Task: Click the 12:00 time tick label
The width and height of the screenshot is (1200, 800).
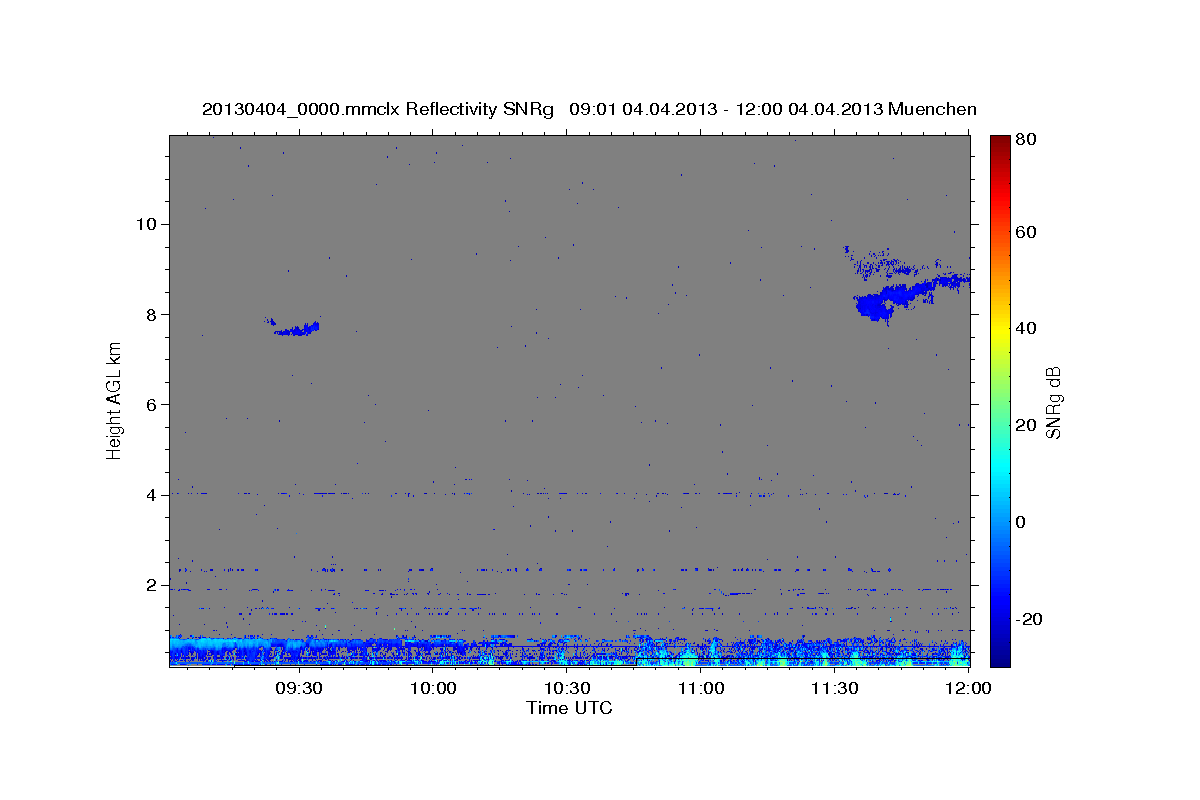Action: click(968, 689)
